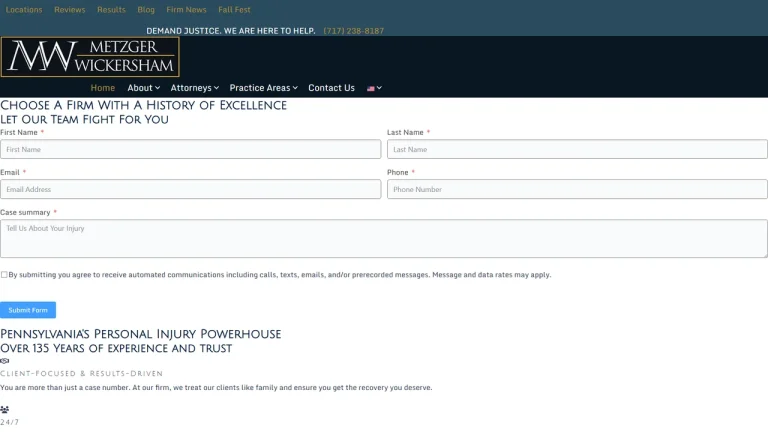The height and width of the screenshot is (432, 768).
Task: Expand the Attorneys dropdown menu
Action: 194,88
